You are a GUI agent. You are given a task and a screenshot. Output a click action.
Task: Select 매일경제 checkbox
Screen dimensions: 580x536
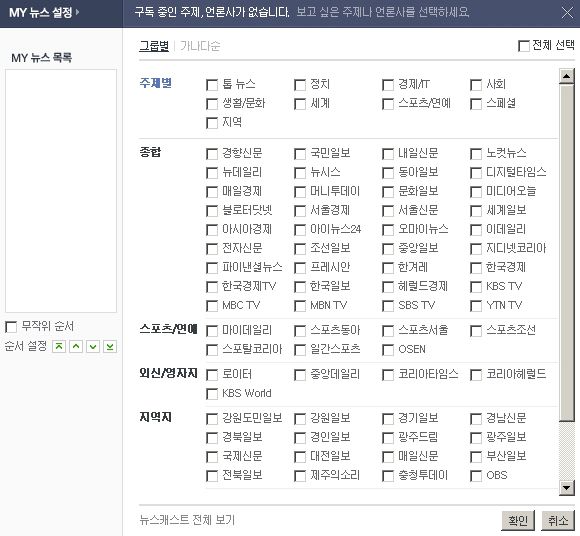coord(212,192)
